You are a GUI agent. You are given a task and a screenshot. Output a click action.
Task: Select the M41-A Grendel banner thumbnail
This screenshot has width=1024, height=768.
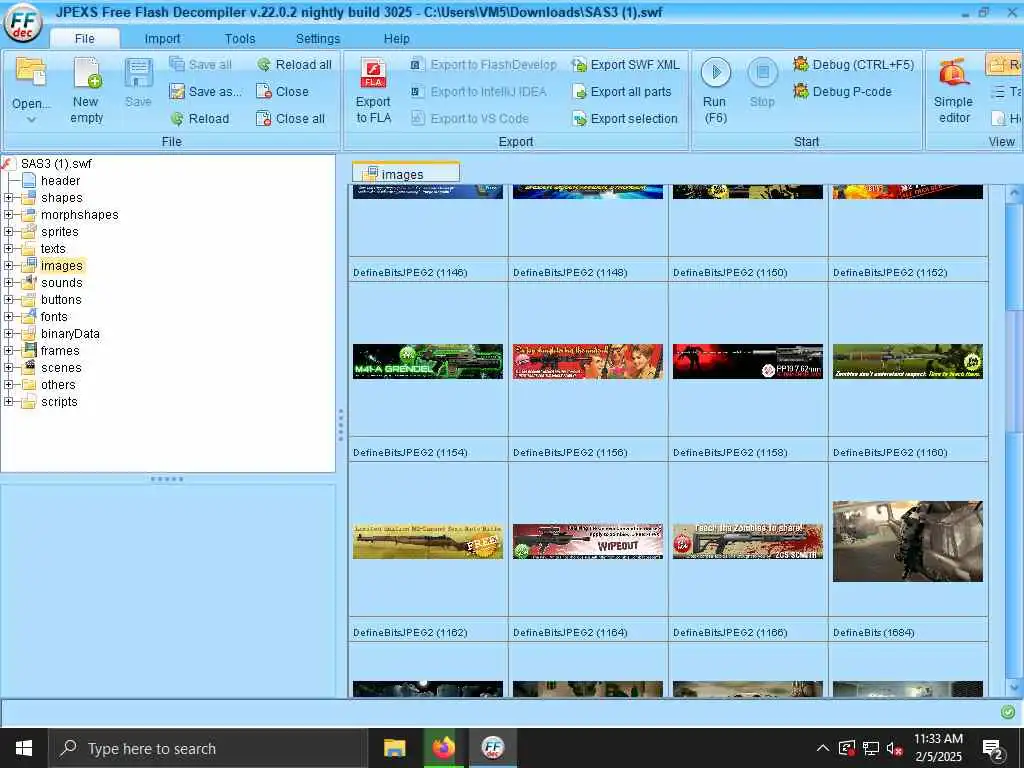[x=428, y=361]
